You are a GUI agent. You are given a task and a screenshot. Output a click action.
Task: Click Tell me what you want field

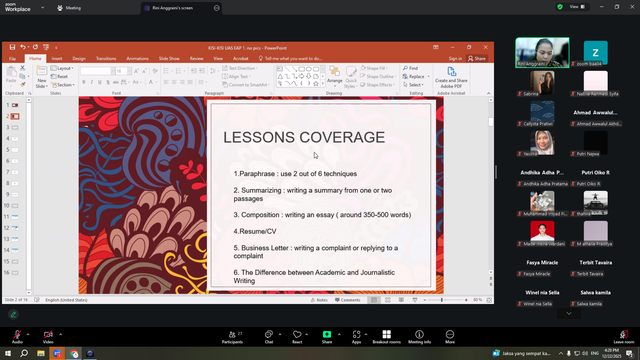(290, 59)
